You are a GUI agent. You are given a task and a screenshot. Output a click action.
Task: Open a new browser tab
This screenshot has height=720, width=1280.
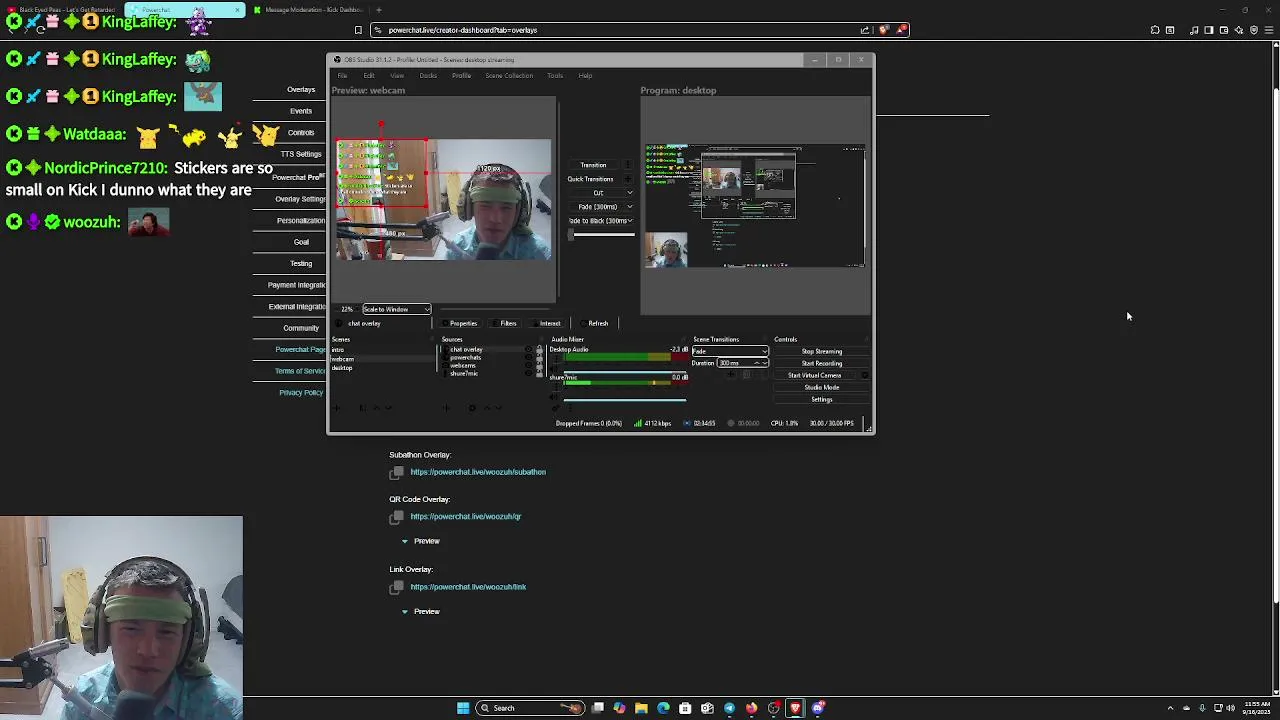(378, 10)
